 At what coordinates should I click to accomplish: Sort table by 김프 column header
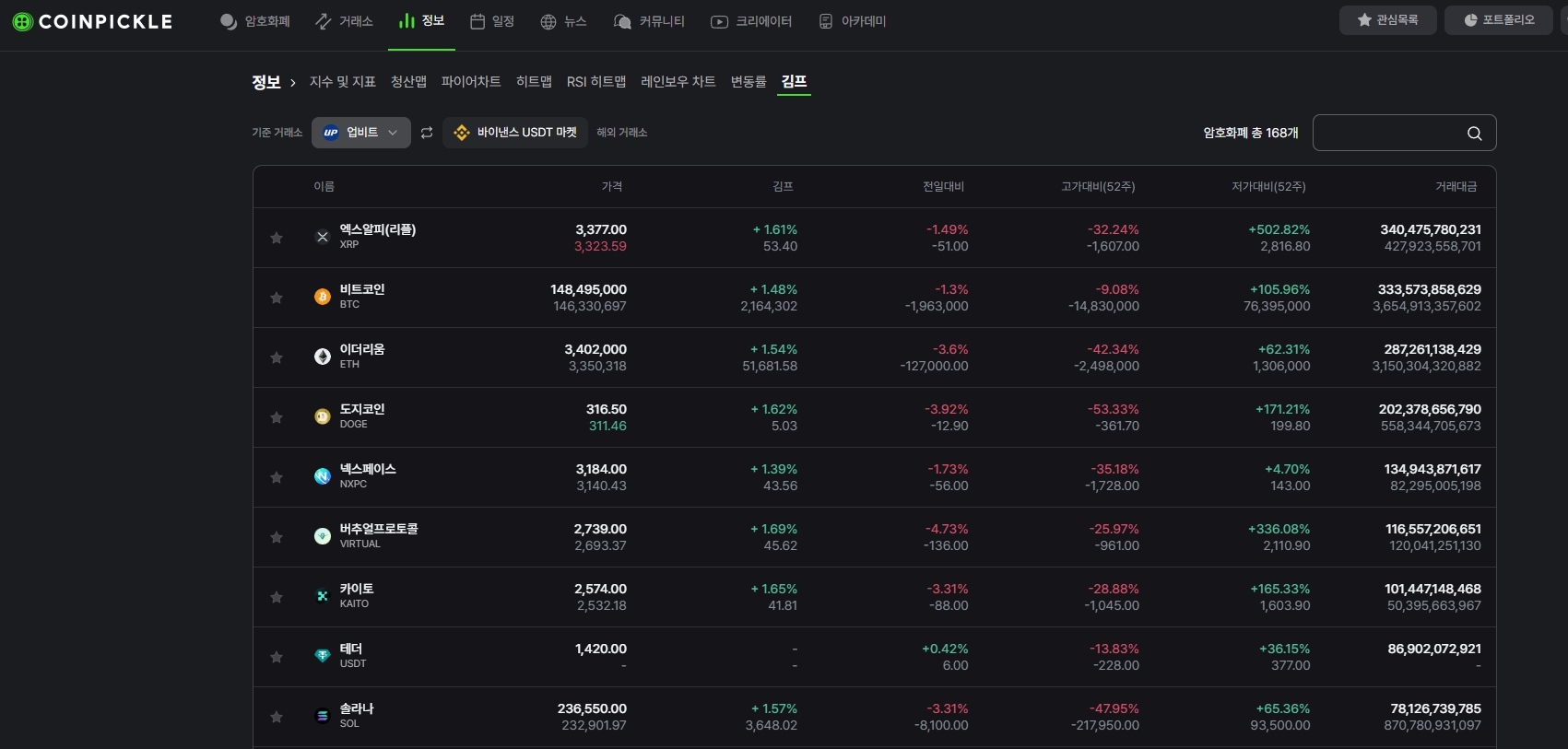pyautogui.click(x=783, y=187)
